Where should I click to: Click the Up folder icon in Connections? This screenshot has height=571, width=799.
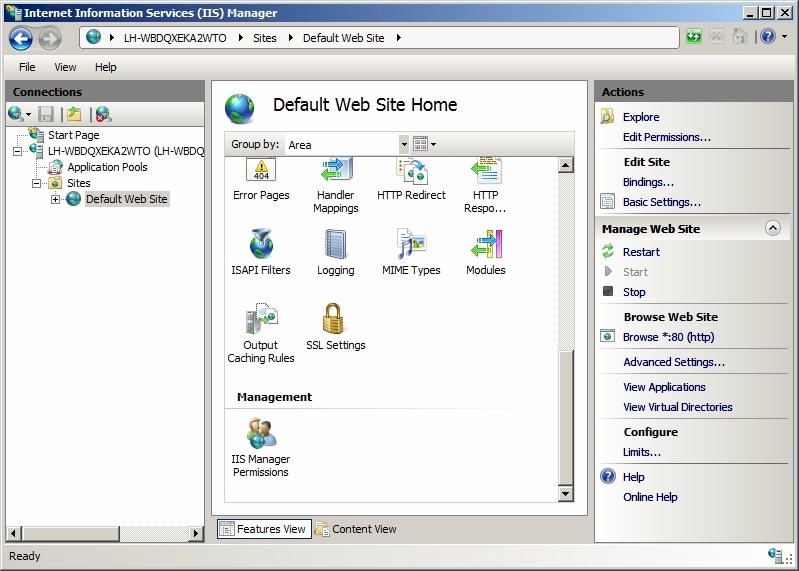[74, 114]
